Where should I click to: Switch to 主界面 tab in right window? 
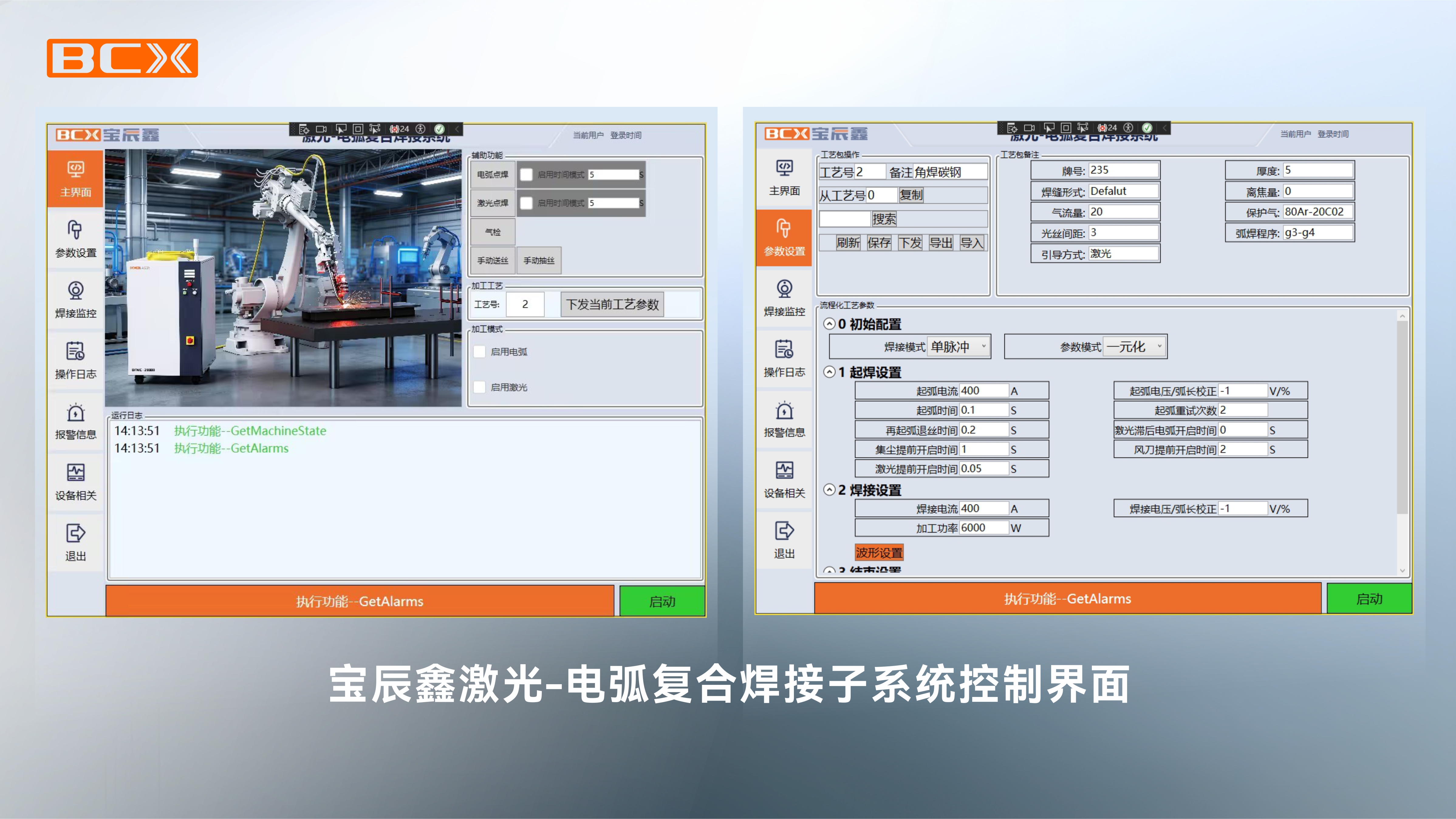pos(784,178)
